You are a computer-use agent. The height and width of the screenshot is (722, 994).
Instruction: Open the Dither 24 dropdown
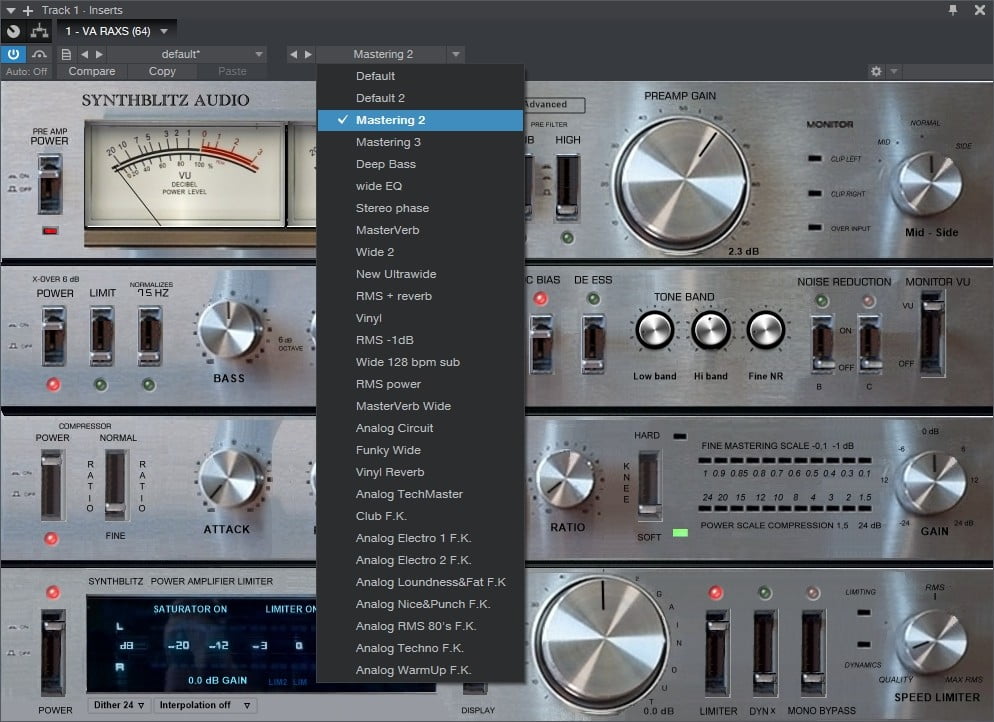click(x=117, y=705)
